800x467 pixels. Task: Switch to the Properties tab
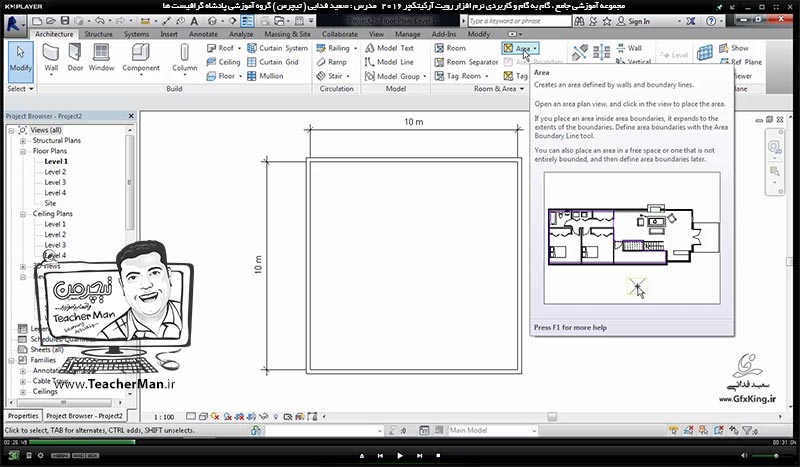coord(23,416)
